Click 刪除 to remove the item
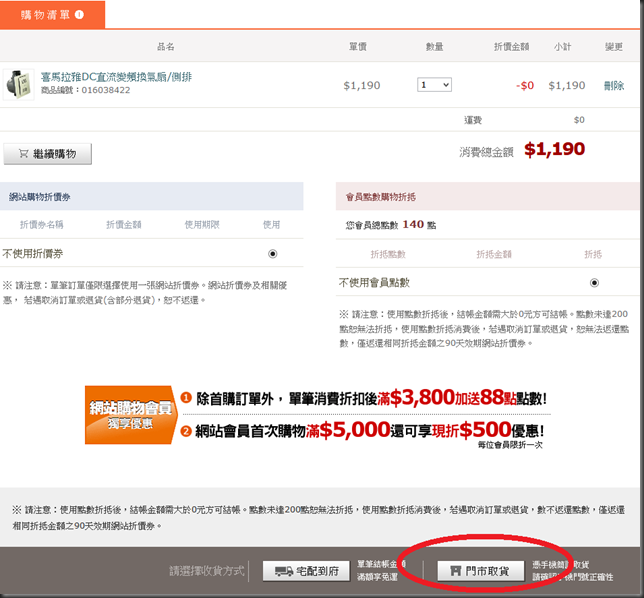 coord(614,85)
